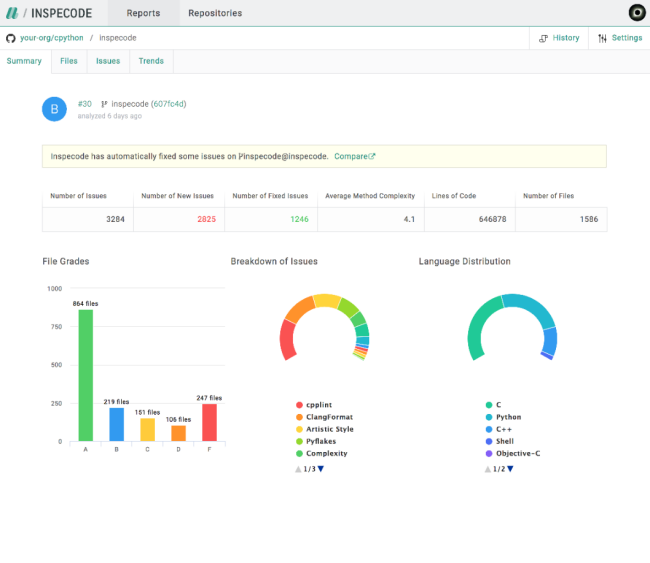Click the orange grade D bar
This screenshot has height=563, width=650.
(179, 433)
